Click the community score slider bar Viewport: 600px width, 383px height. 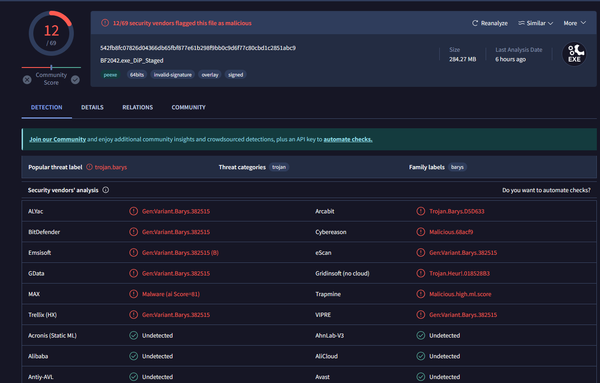click(x=51, y=67)
